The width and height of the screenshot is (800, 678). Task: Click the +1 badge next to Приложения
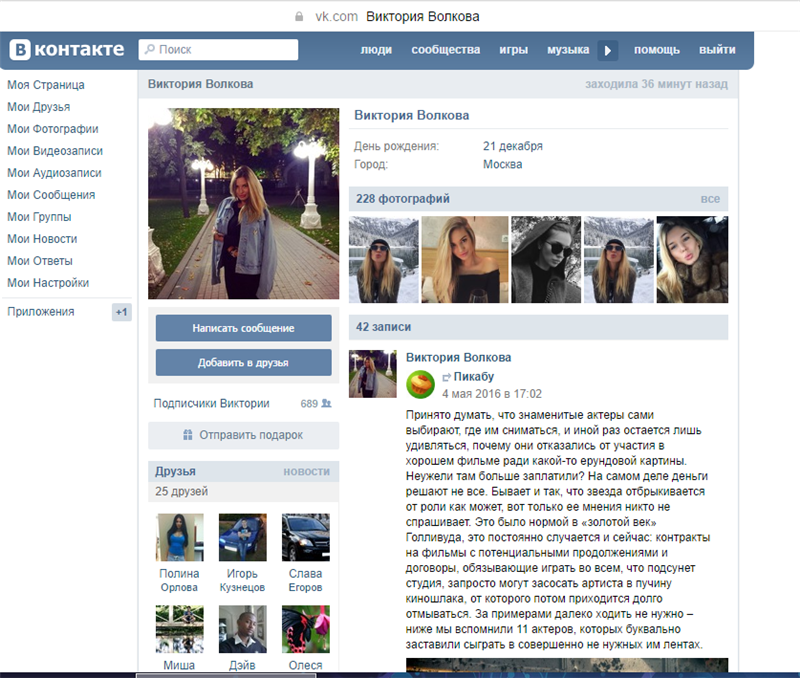click(121, 312)
